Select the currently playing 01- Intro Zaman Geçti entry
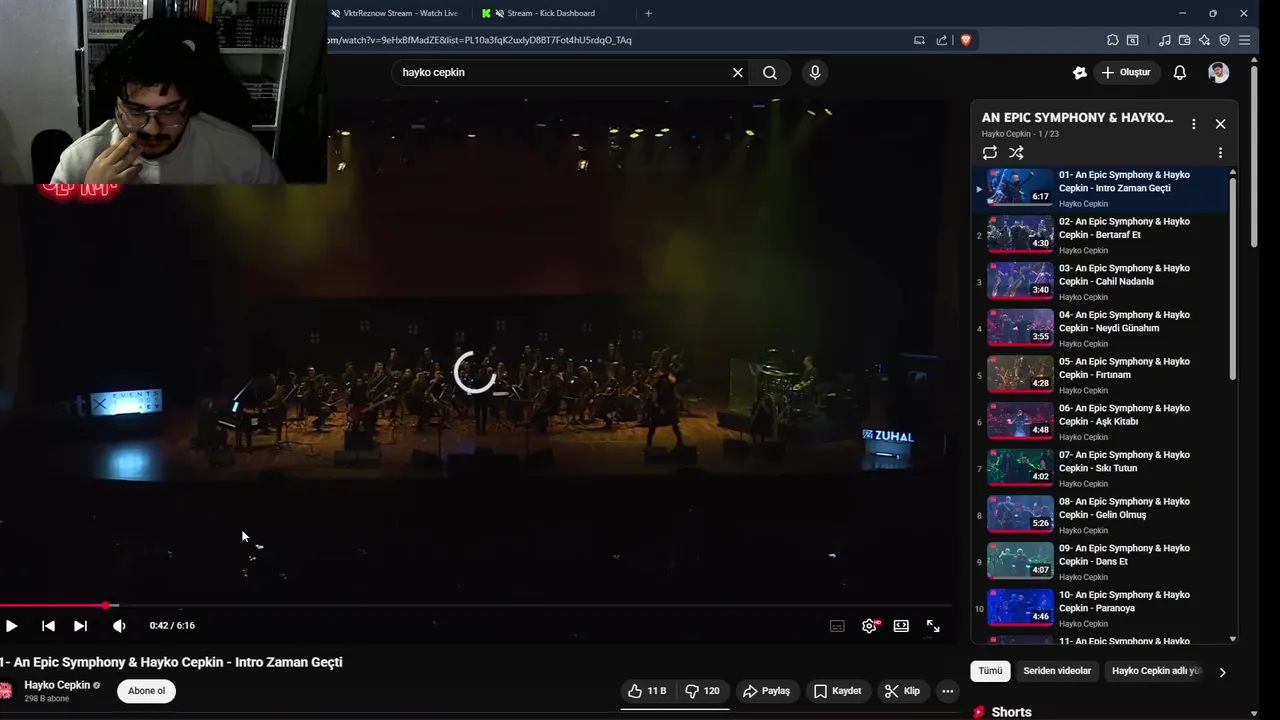 [x=1100, y=189]
